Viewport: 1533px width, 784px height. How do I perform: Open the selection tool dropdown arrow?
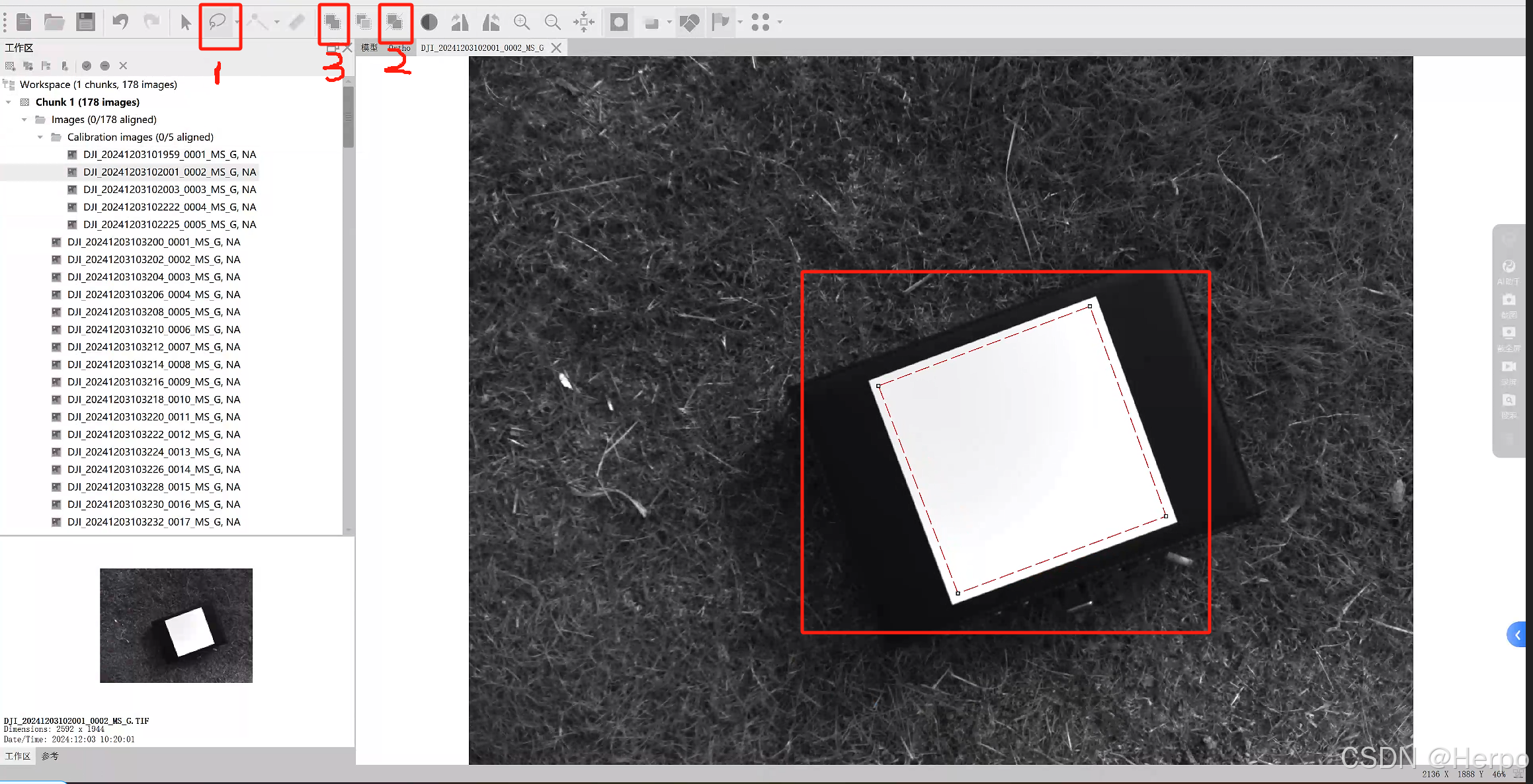237,22
